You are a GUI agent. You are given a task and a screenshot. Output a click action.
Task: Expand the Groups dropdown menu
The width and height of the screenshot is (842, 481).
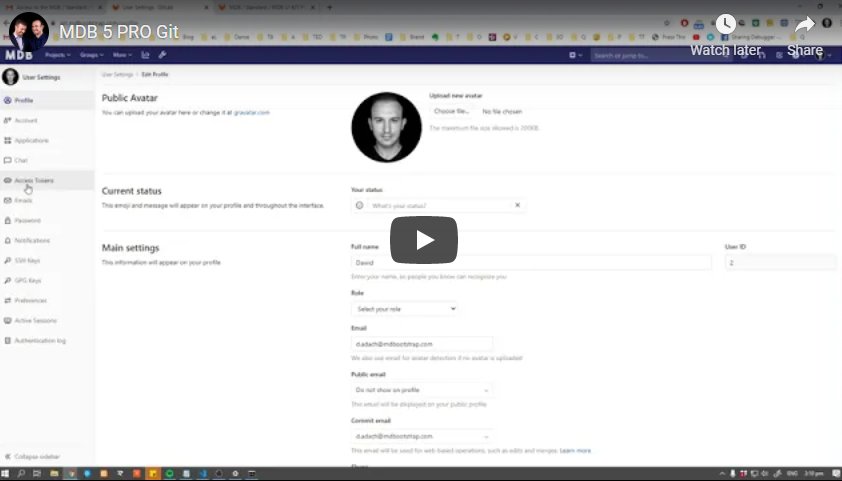click(x=92, y=55)
